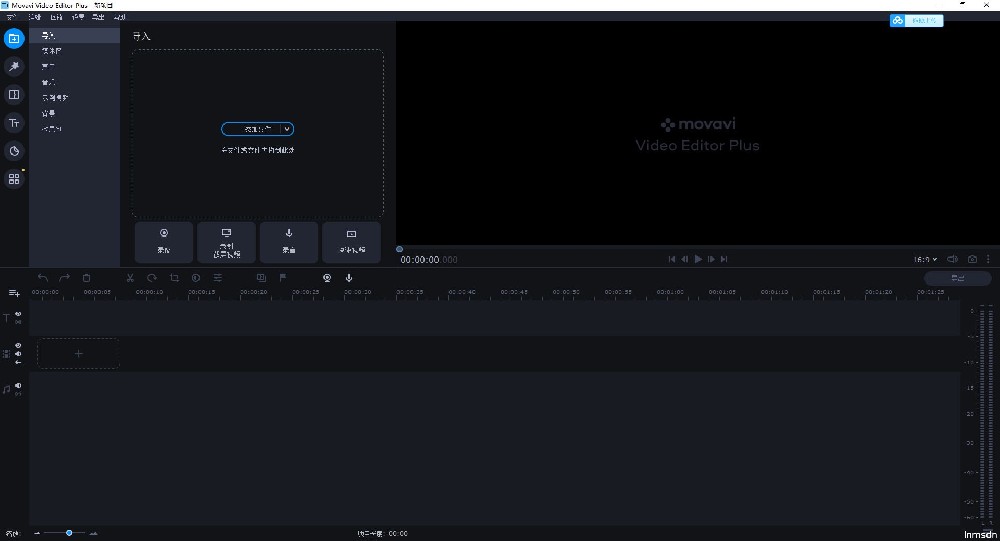Open the Transition wizard icon
Viewport: 1000px width, 541px height.
click(261, 278)
